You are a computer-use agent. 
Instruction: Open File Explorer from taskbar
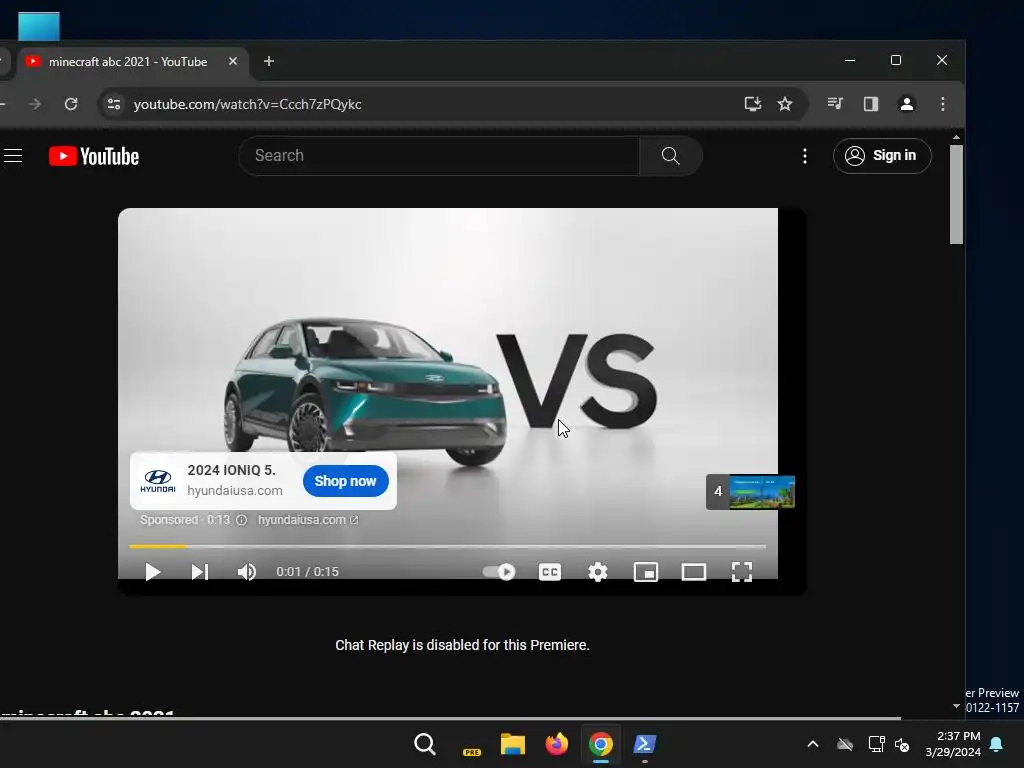[x=513, y=744]
